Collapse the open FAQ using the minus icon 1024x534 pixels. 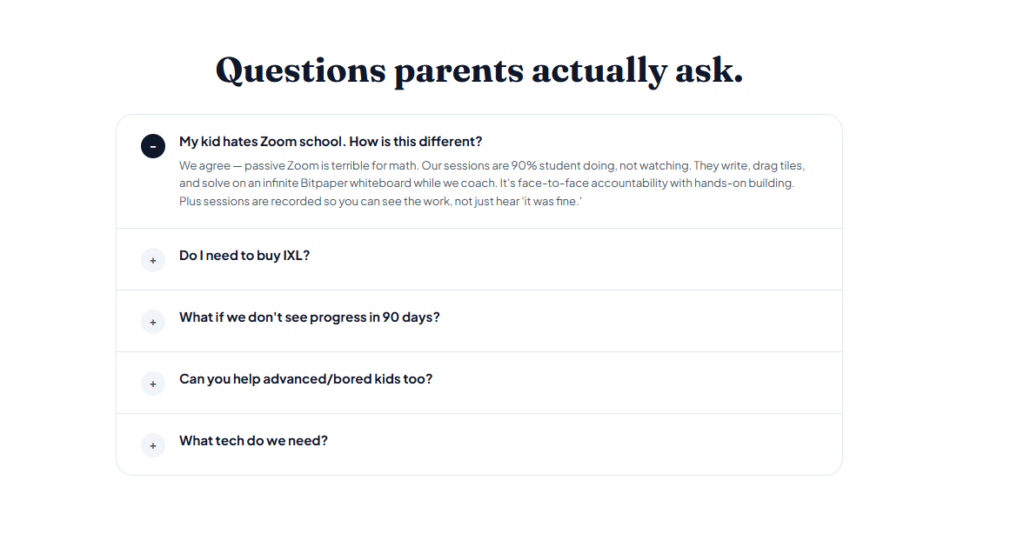pos(153,146)
